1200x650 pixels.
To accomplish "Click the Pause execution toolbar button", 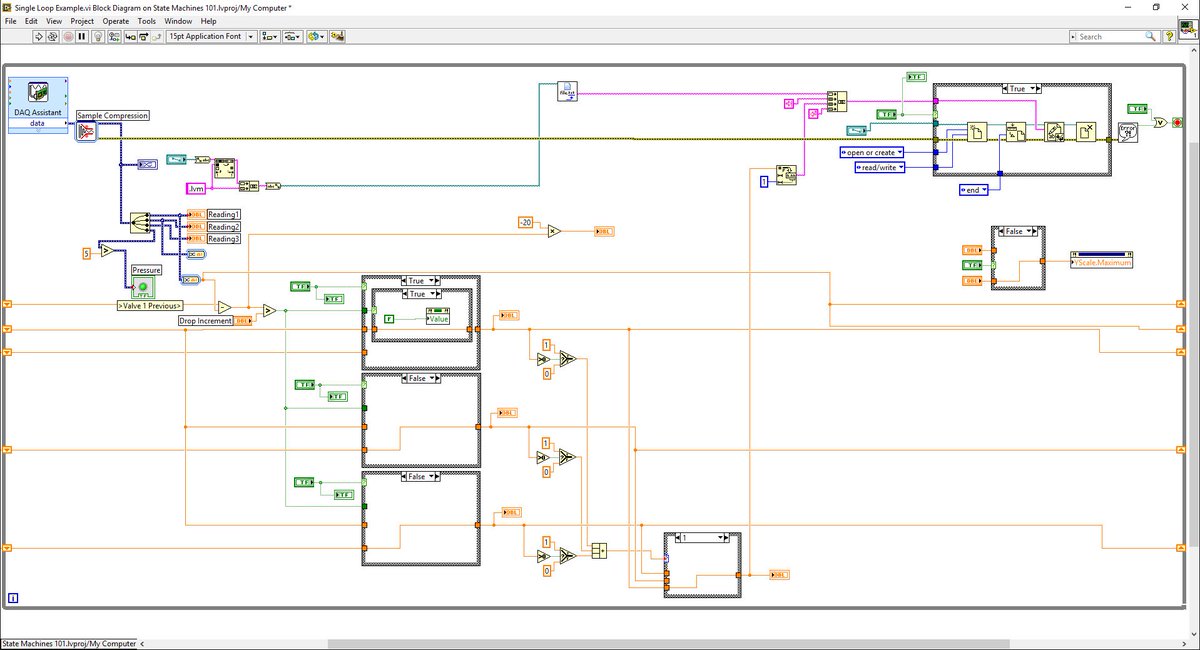I will [x=82, y=36].
